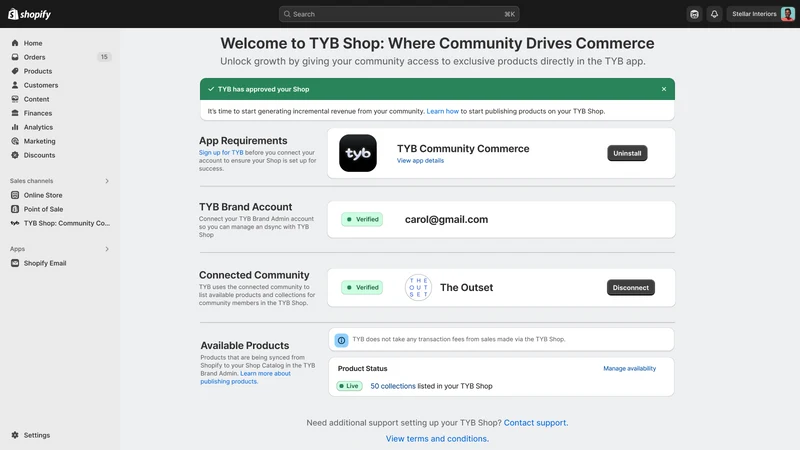The image size is (800, 450).
Task: Click the Shopify Email icon
Action: pos(15,263)
